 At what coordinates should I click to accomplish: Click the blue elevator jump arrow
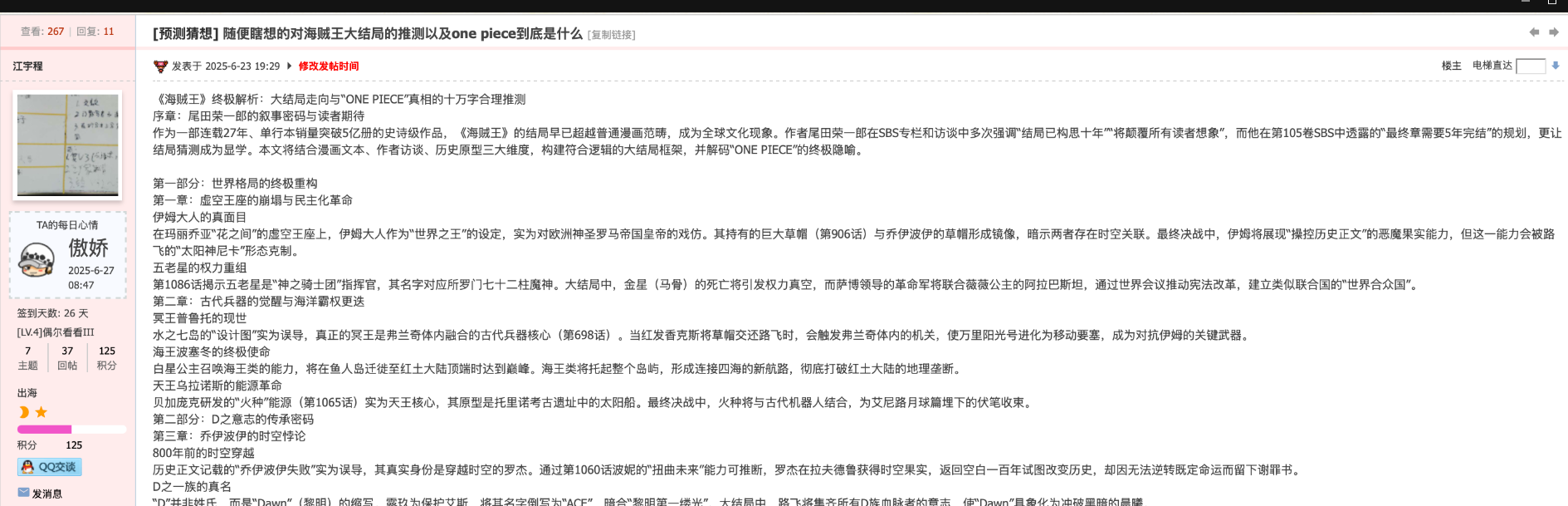pos(1556,66)
